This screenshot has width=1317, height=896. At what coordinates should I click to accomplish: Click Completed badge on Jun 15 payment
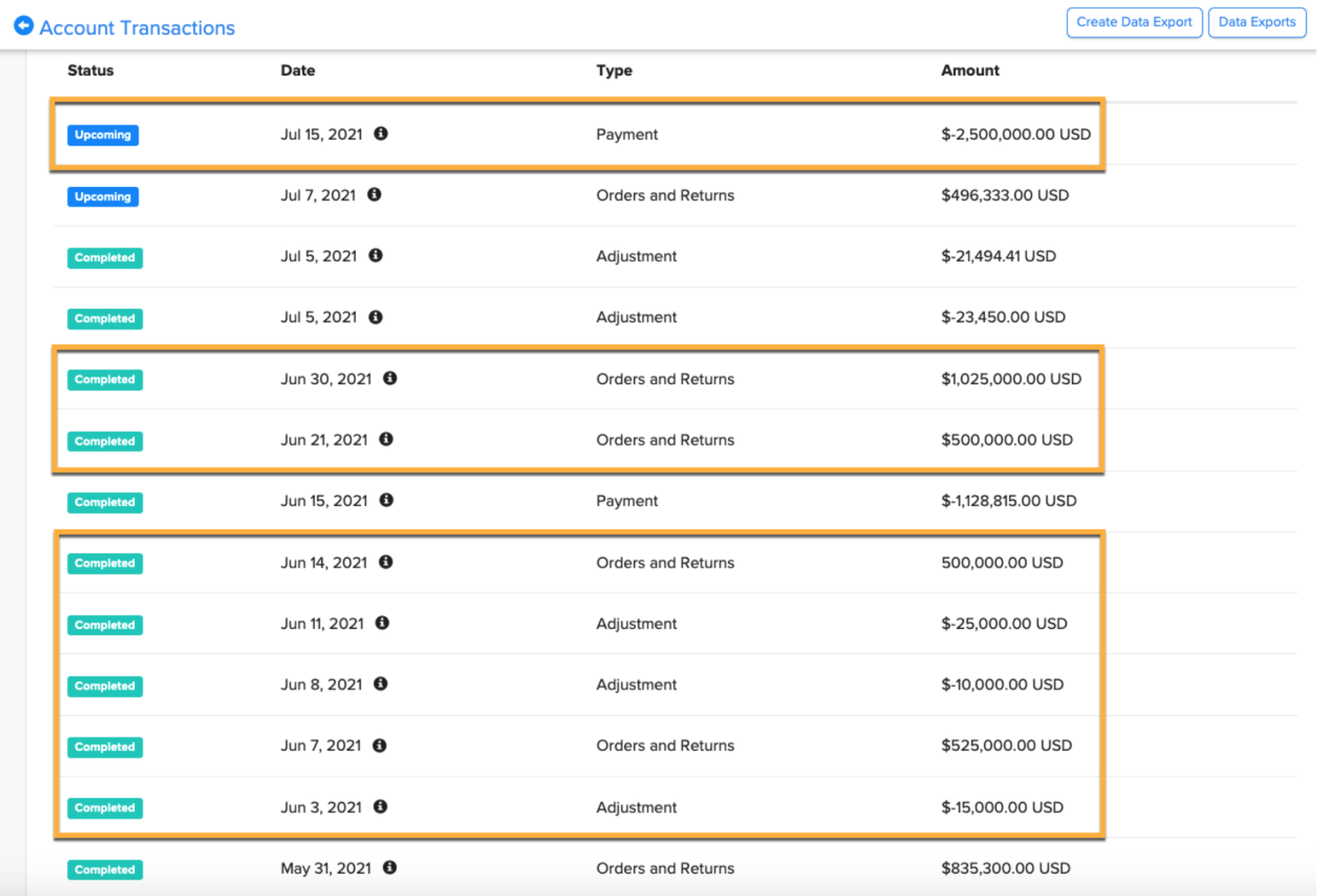[x=105, y=502]
